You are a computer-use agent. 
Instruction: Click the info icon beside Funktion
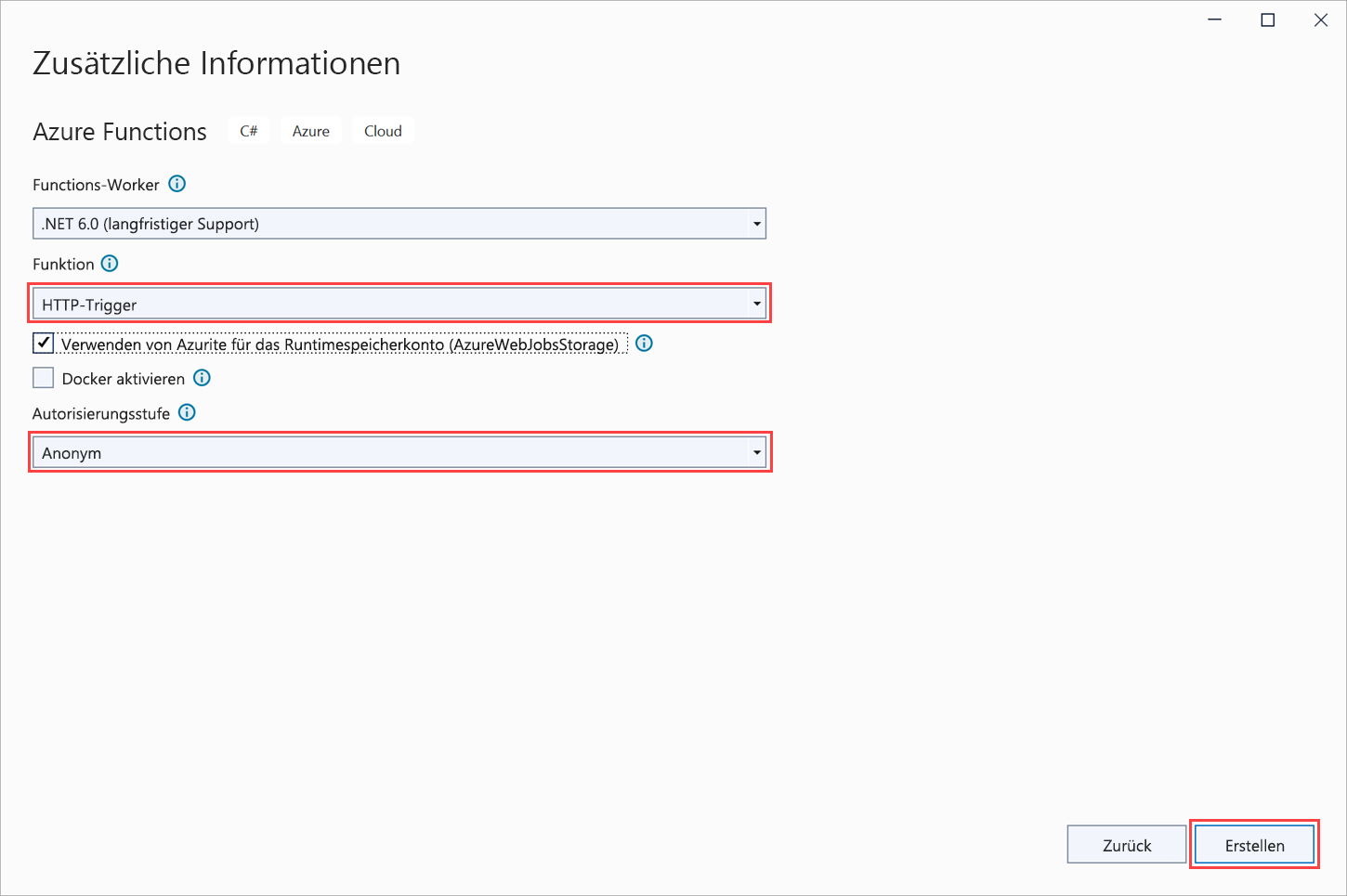click(110, 264)
